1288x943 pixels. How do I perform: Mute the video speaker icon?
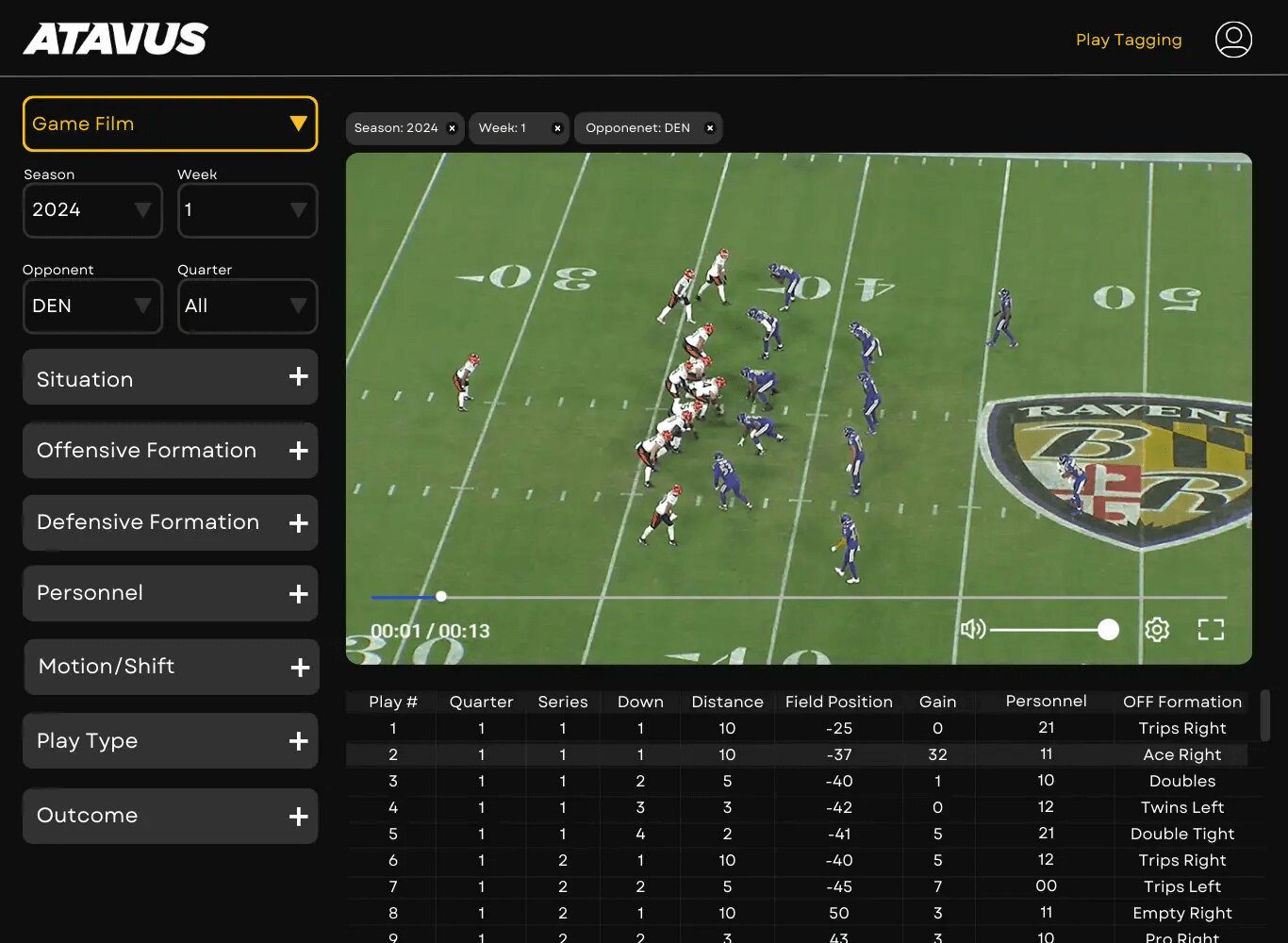point(972,629)
